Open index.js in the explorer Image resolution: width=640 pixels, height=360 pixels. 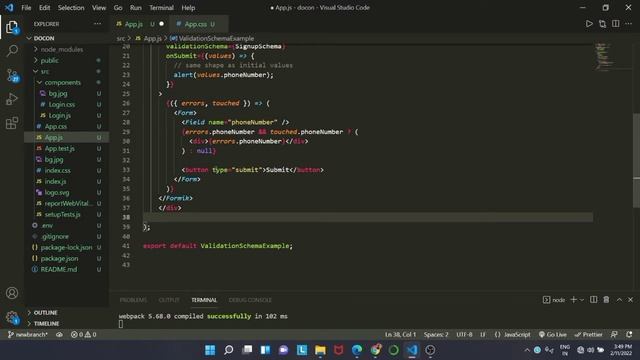[67, 181]
